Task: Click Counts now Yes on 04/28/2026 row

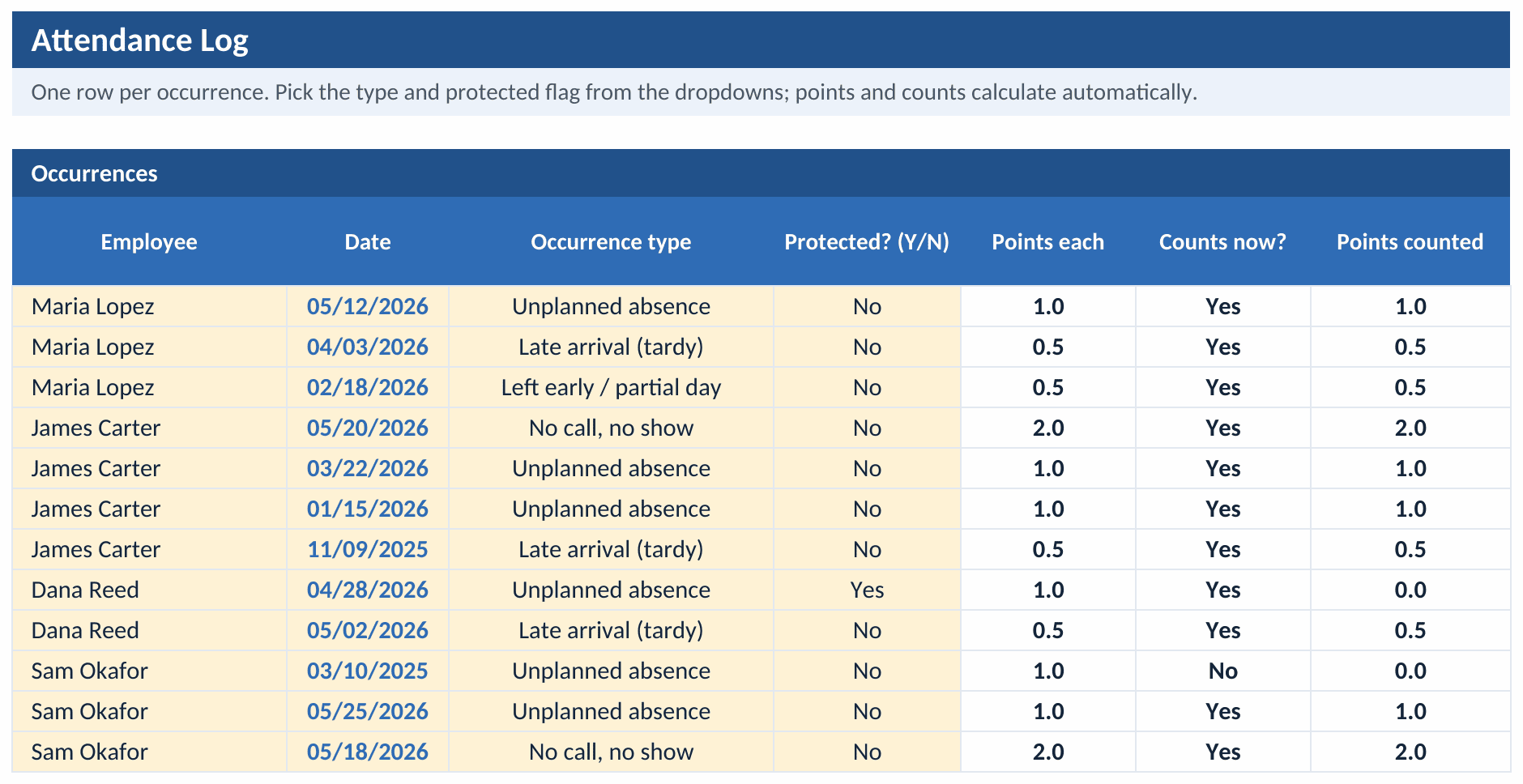Action: pyautogui.click(x=1222, y=590)
